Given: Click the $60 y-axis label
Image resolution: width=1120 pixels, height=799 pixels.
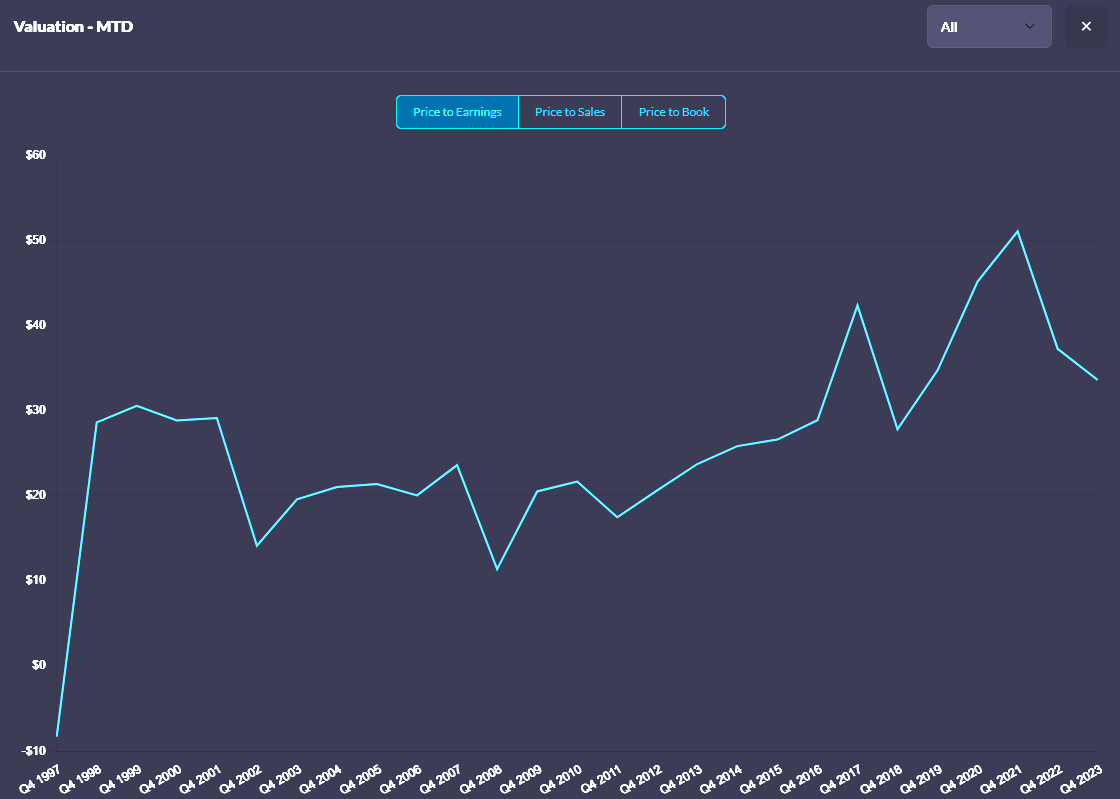Looking at the screenshot, I should pos(37,155).
